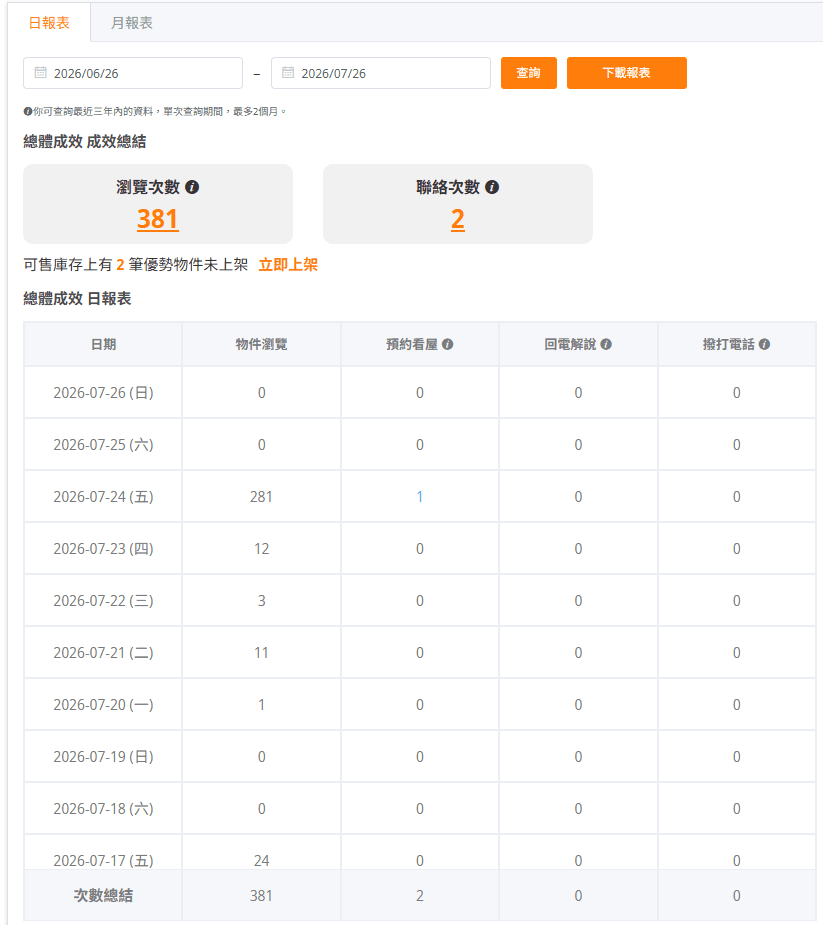Select the date cell 2026-07-25 (六)

click(x=103, y=445)
